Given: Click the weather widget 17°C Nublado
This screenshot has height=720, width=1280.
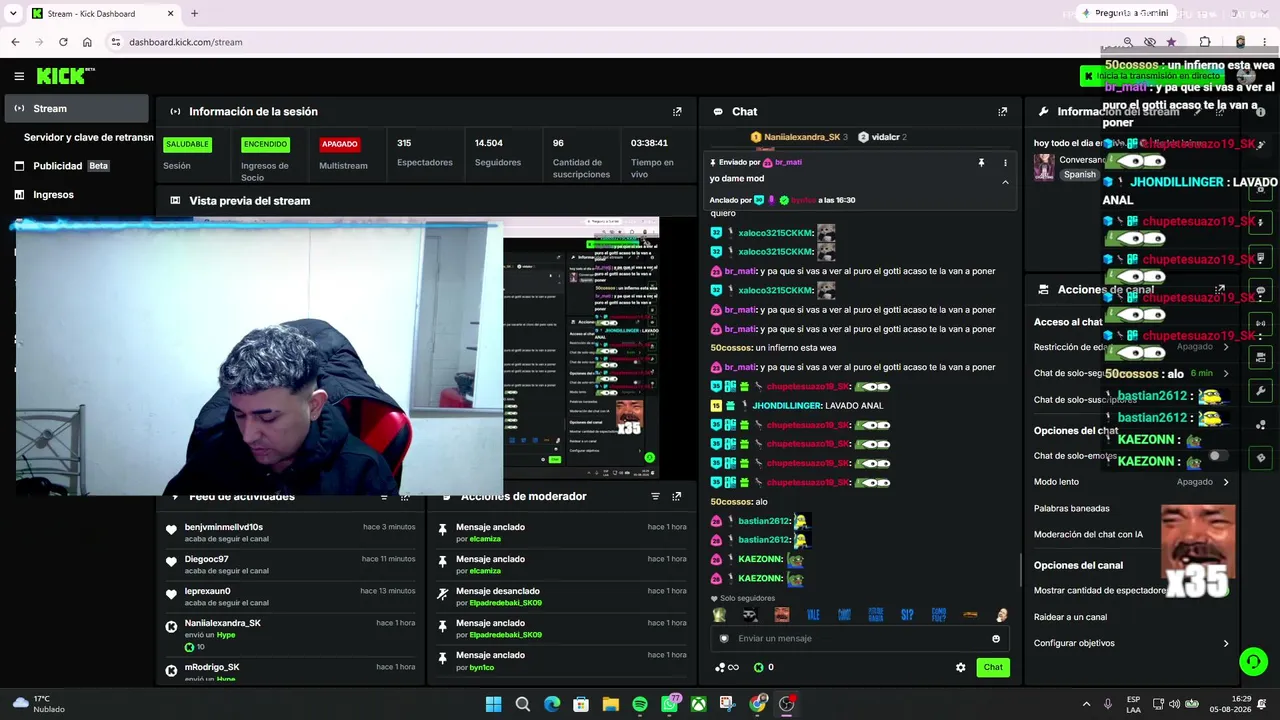Looking at the screenshot, I should (x=38, y=704).
